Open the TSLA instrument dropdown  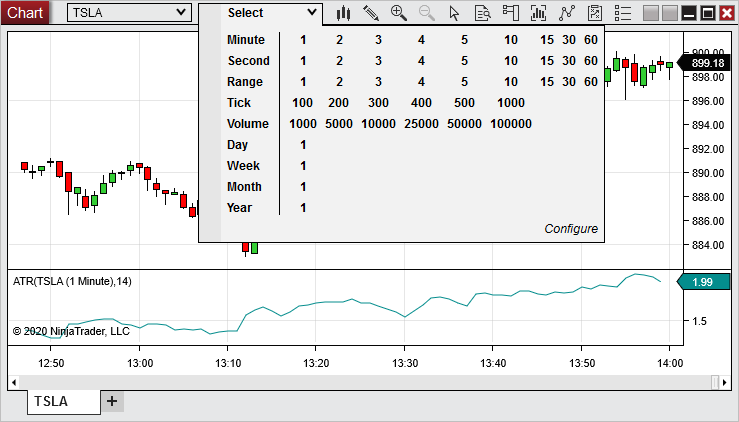[x=129, y=13]
